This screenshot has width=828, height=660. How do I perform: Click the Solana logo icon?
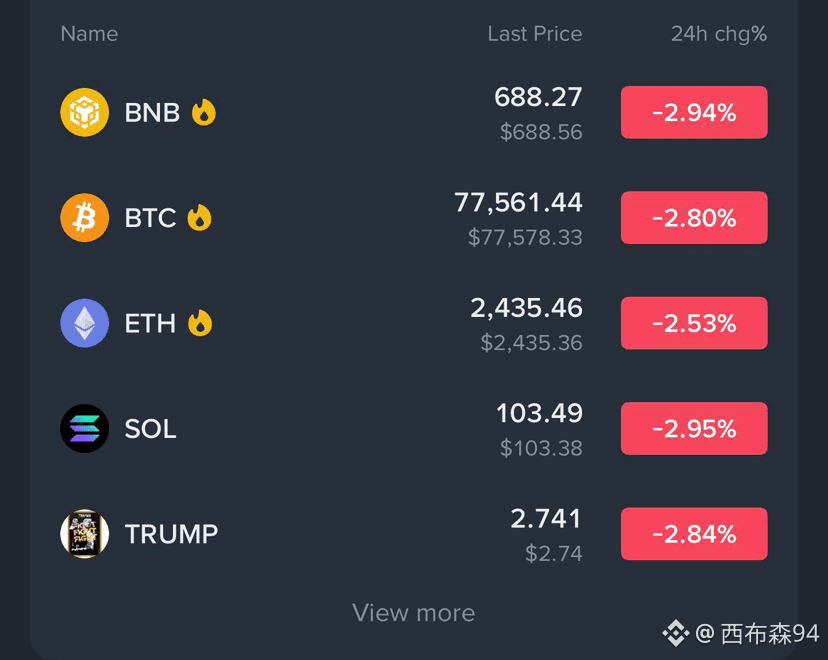point(84,428)
